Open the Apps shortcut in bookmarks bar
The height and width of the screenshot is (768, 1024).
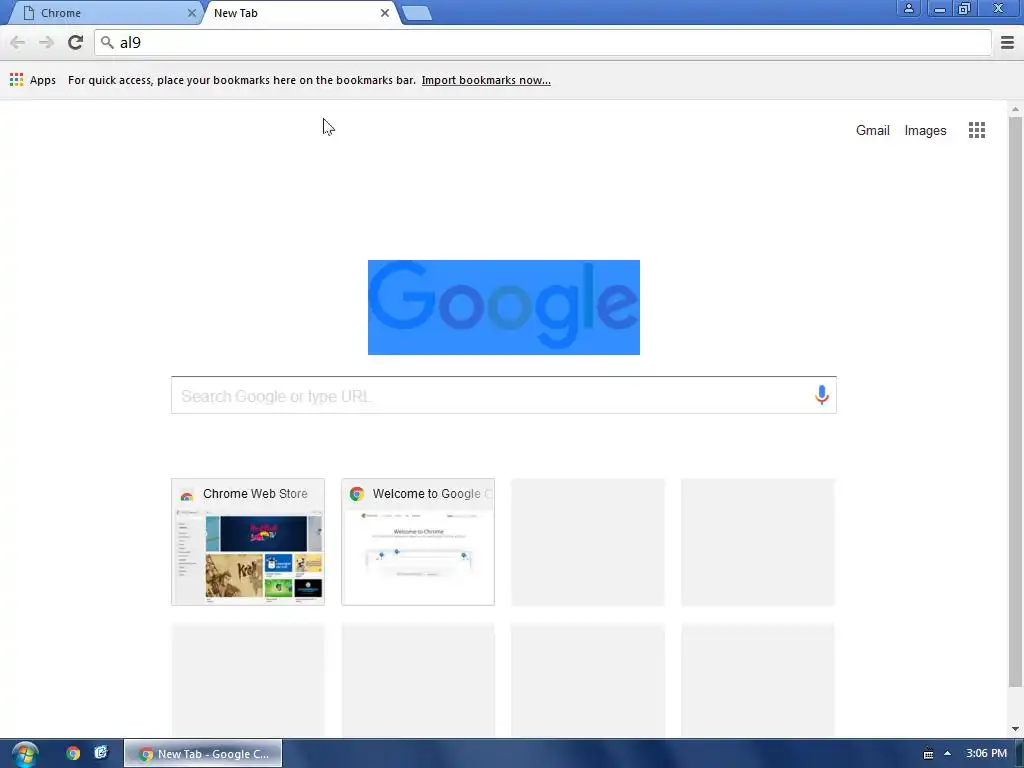(33, 80)
